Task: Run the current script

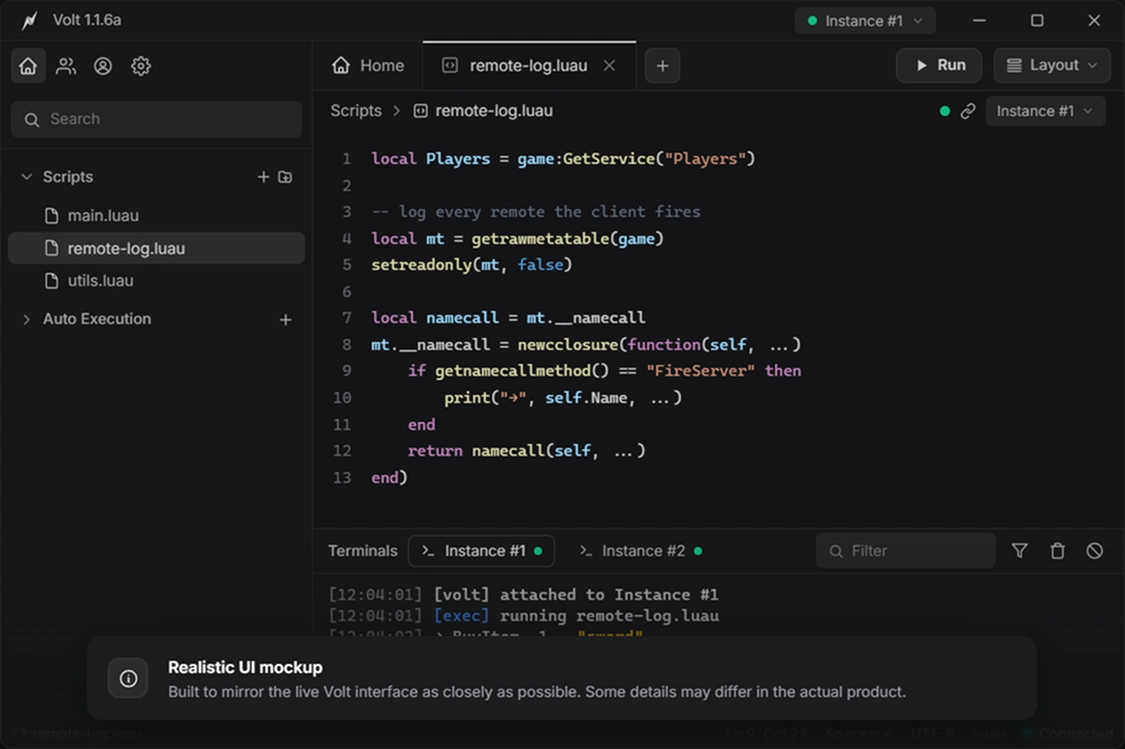Action: (x=939, y=65)
